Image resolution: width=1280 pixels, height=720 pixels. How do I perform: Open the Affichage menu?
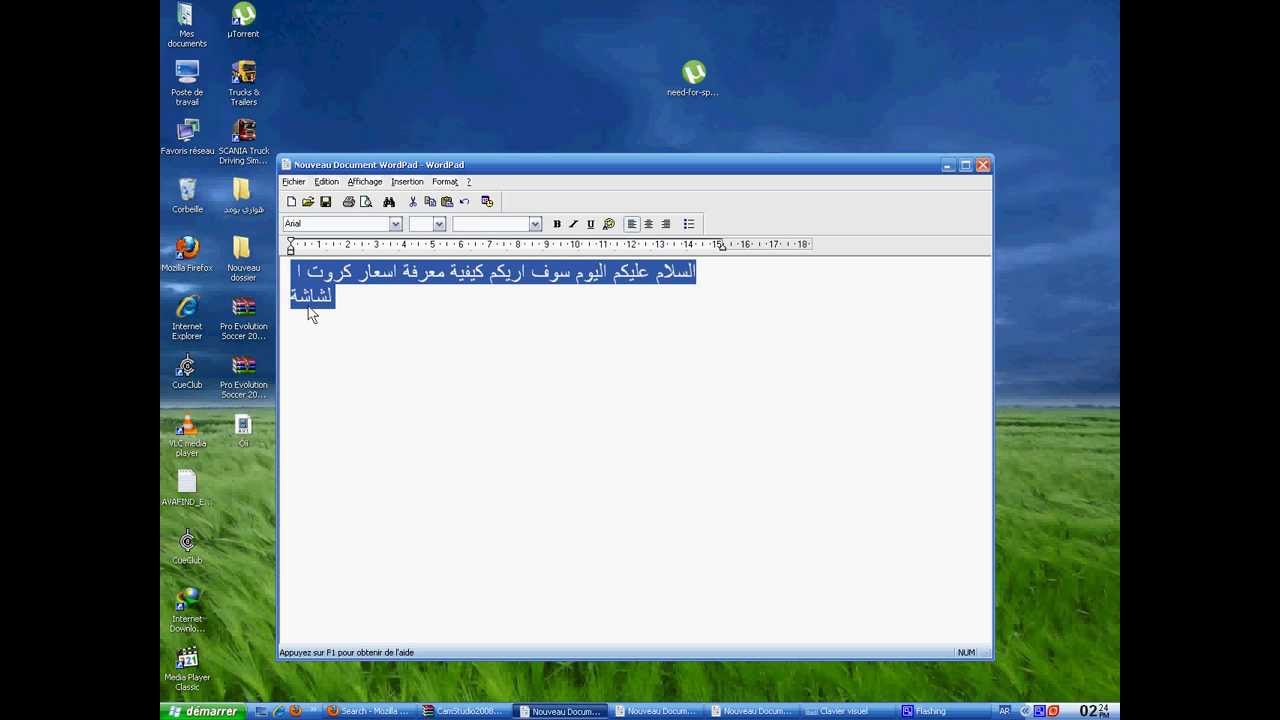364,182
